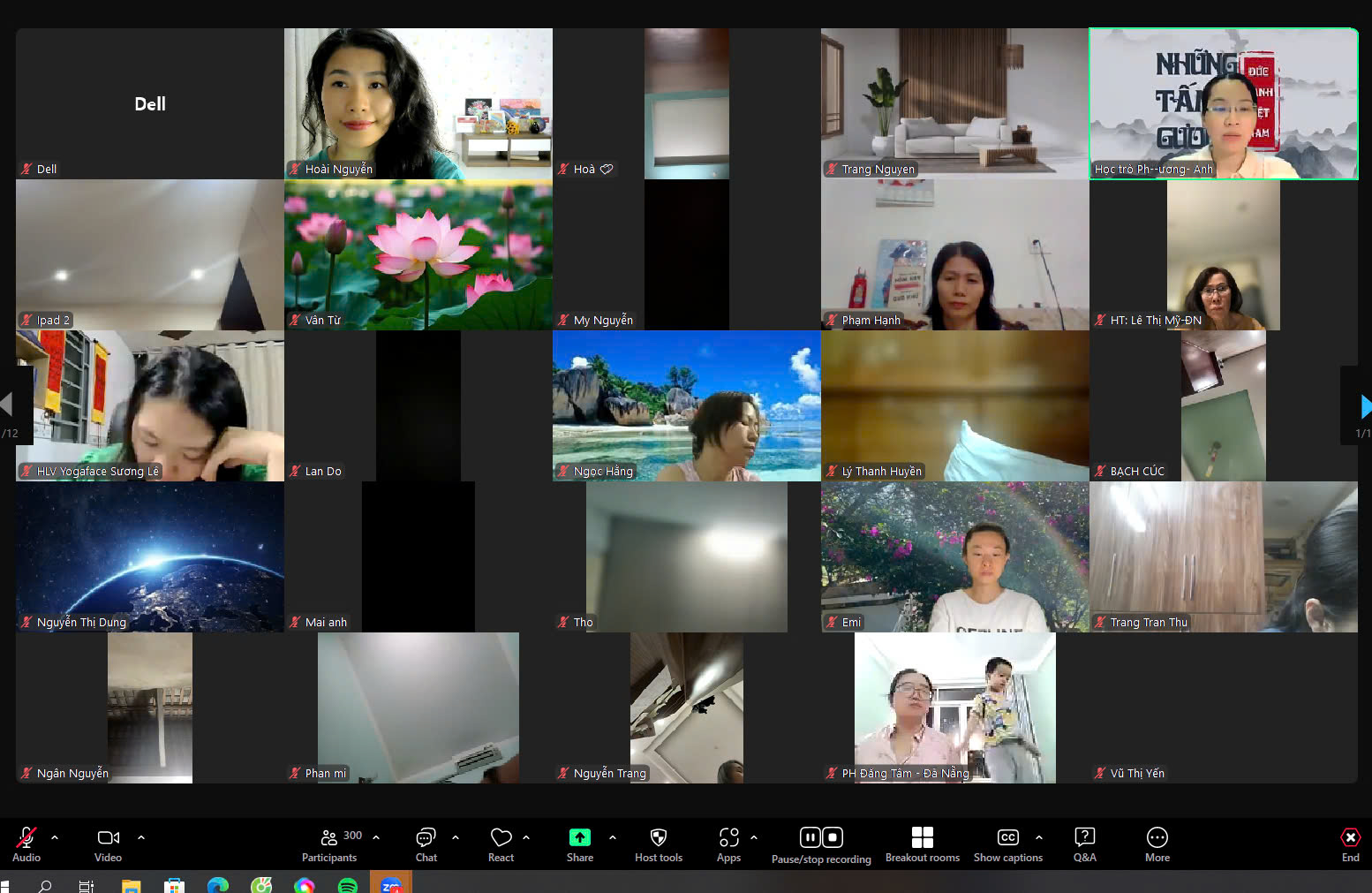1372x893 pixels.
Task: Open Windows search from the taskbar
Action: pos(45,885)
